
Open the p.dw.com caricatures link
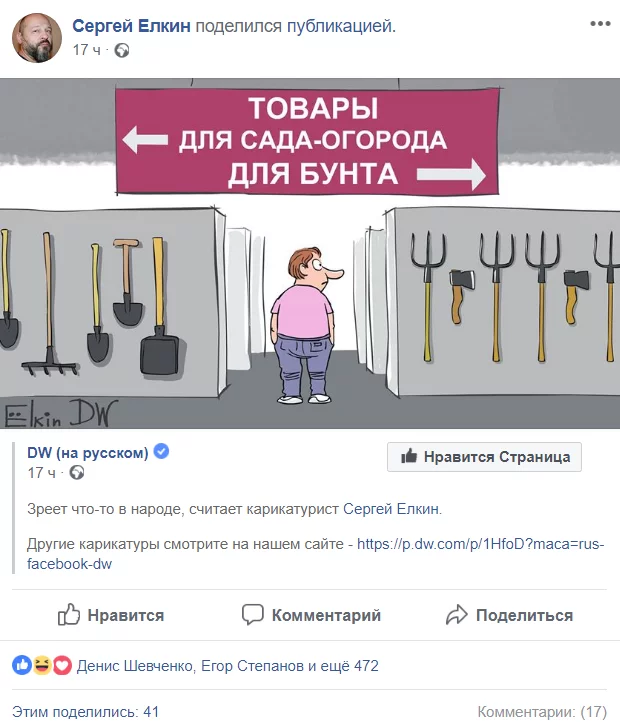[x=315, y=554]
